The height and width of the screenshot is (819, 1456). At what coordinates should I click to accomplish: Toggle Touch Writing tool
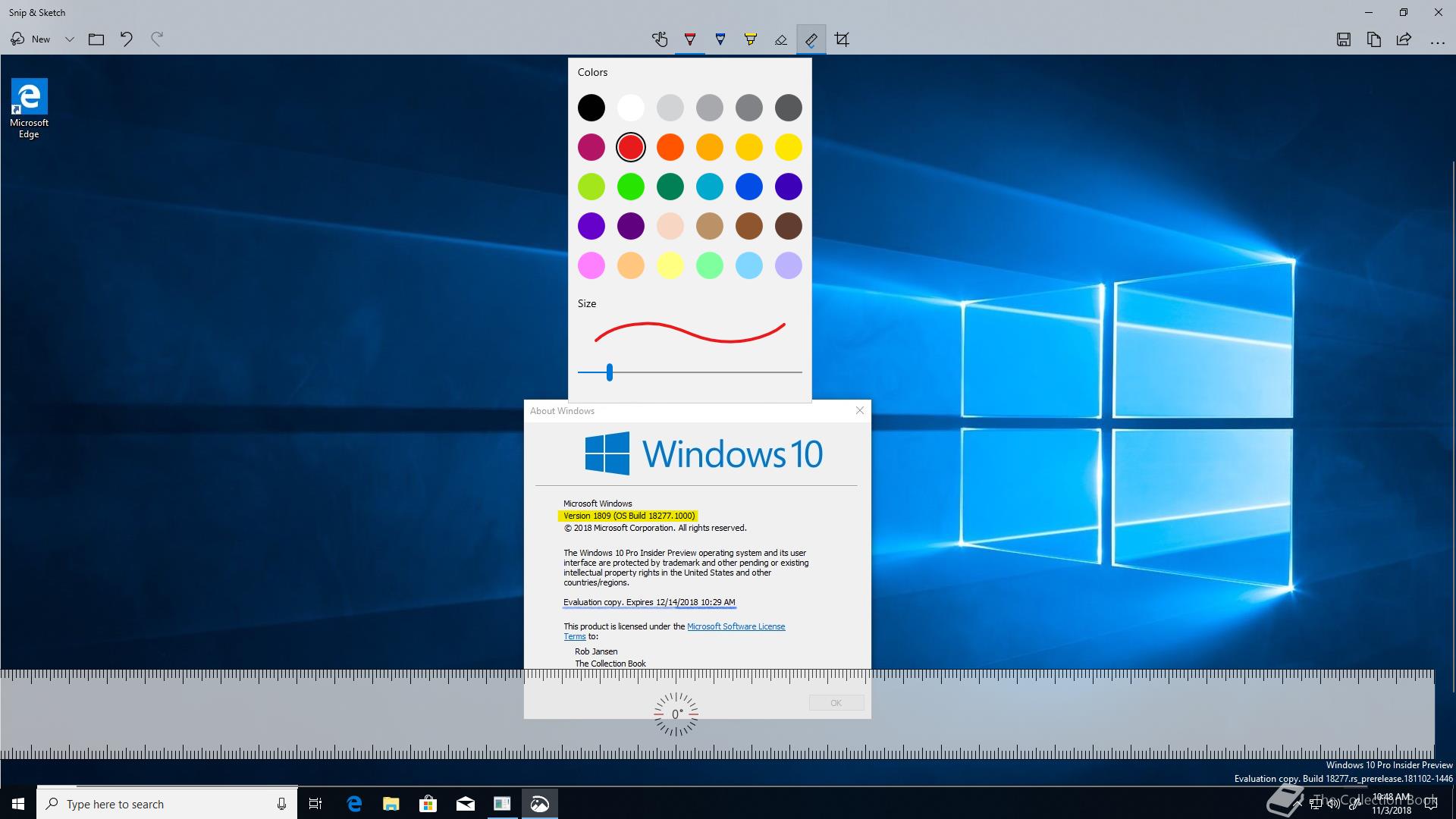click(660, 39)
